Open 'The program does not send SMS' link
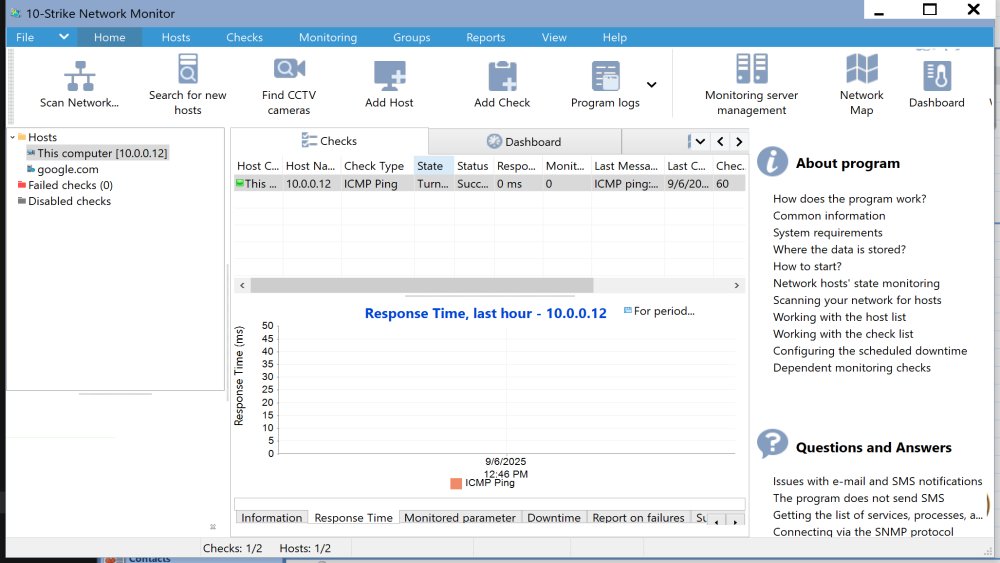The width and height of the screenshot is (1000, 563). [858, 498]
